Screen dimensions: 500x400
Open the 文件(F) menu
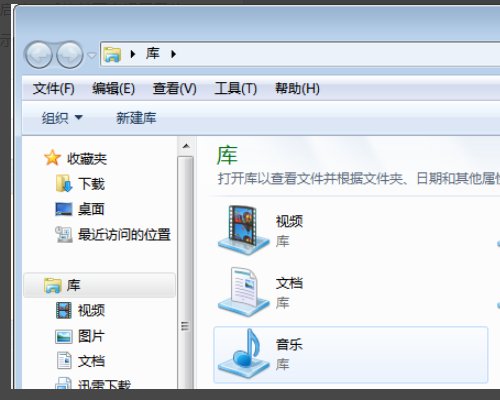tap(54, 89)
